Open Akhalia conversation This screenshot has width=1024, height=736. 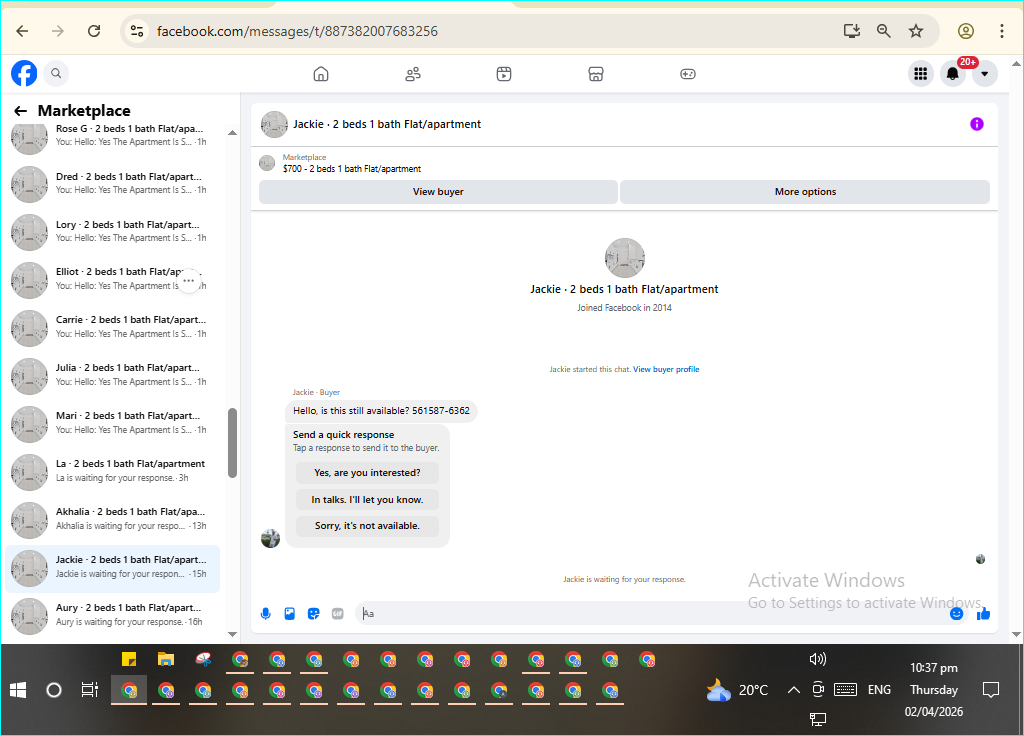(112, 519)
